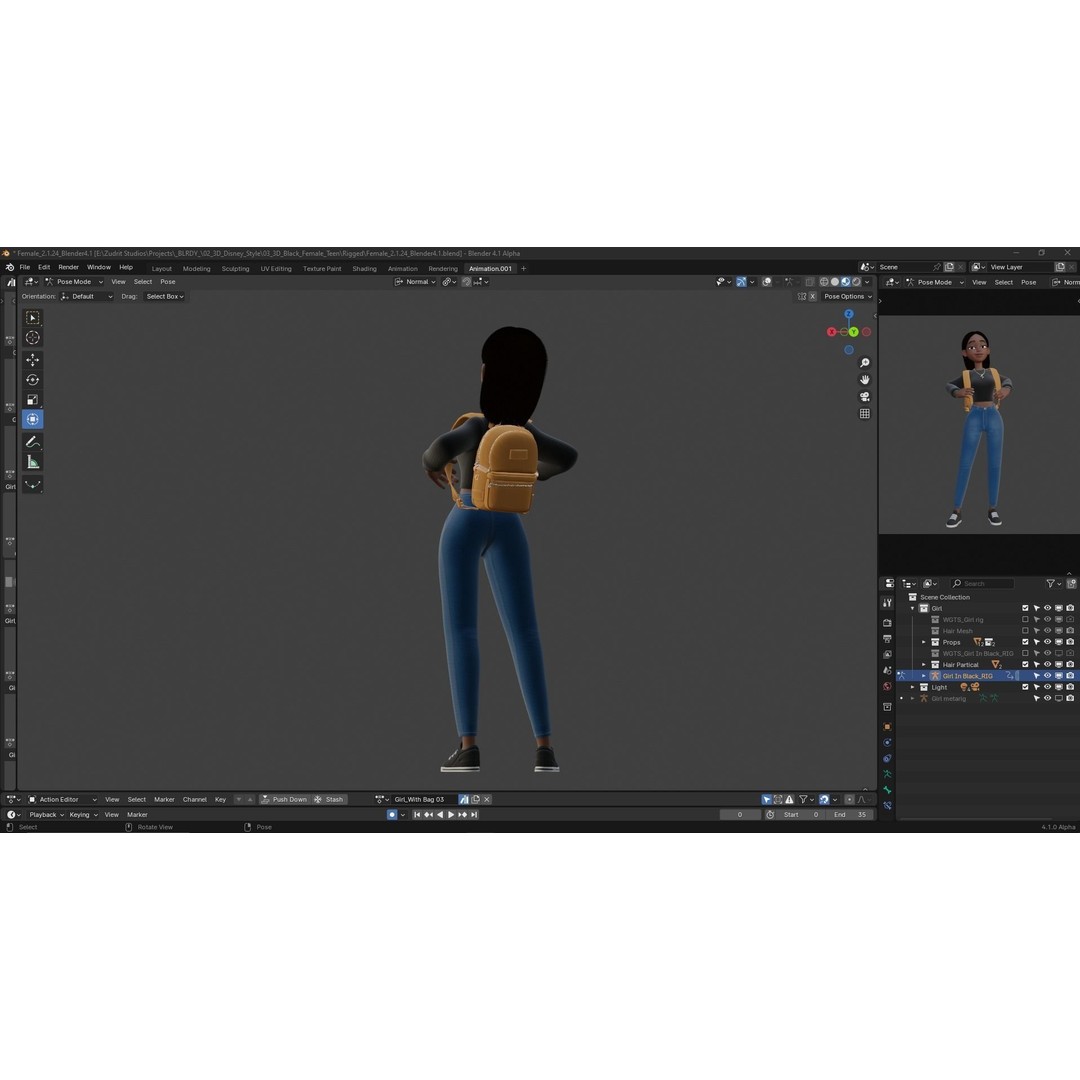
Task: Select the Transform tool
Action: pos(32,419)
